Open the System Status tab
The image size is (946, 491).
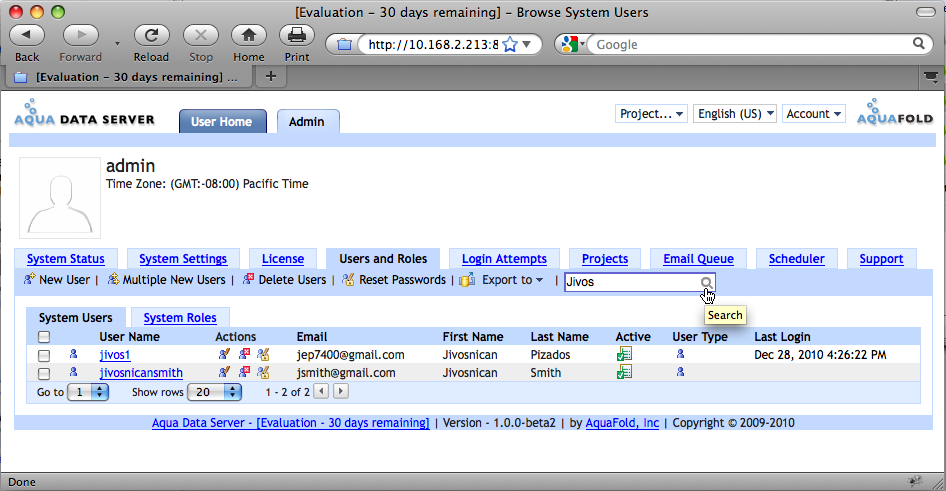click(66, 259)
